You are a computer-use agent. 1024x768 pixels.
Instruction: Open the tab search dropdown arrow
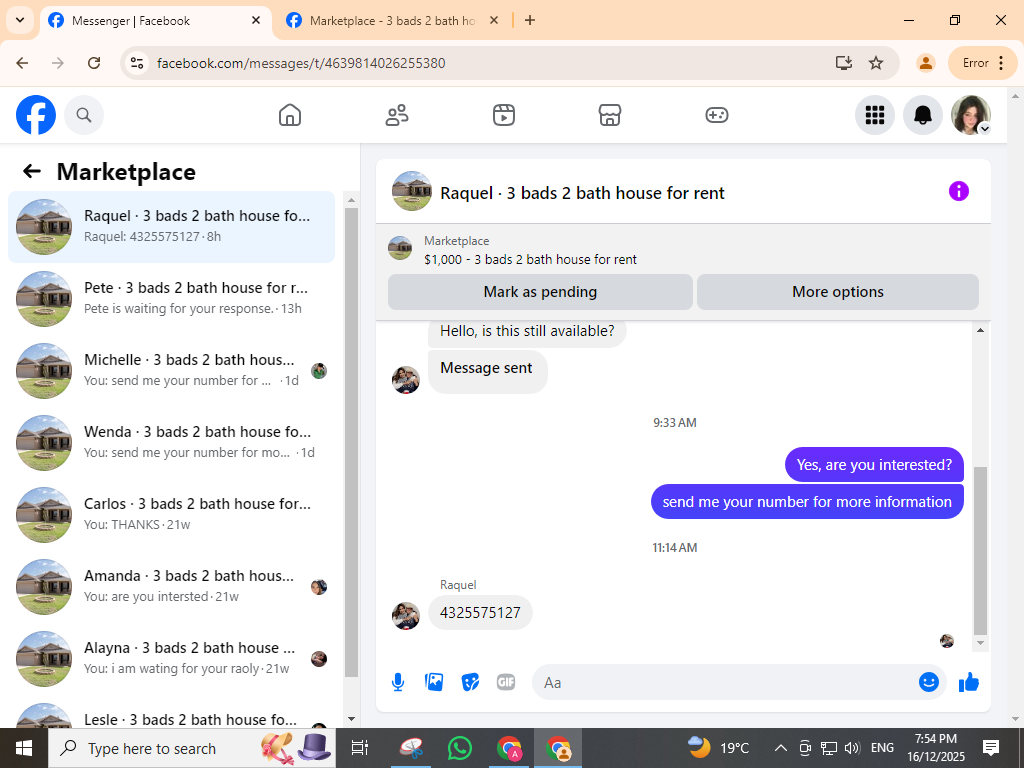[20, 20]
